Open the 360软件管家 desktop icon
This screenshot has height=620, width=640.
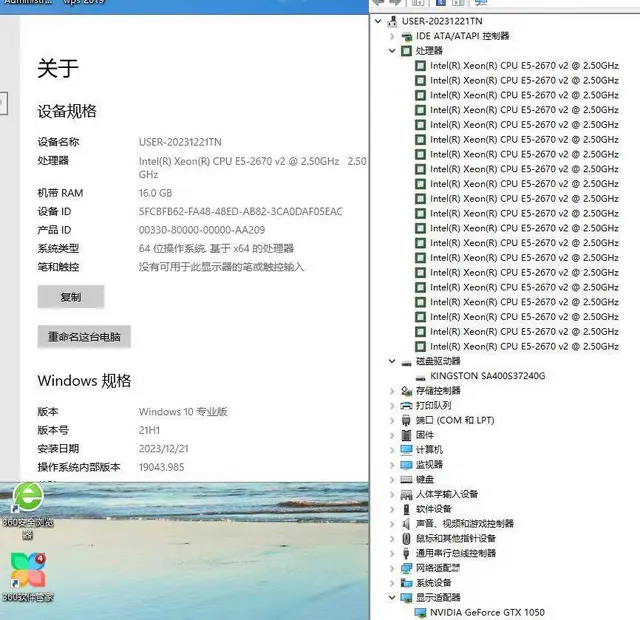pyautogui.click(x=27, y=571)
